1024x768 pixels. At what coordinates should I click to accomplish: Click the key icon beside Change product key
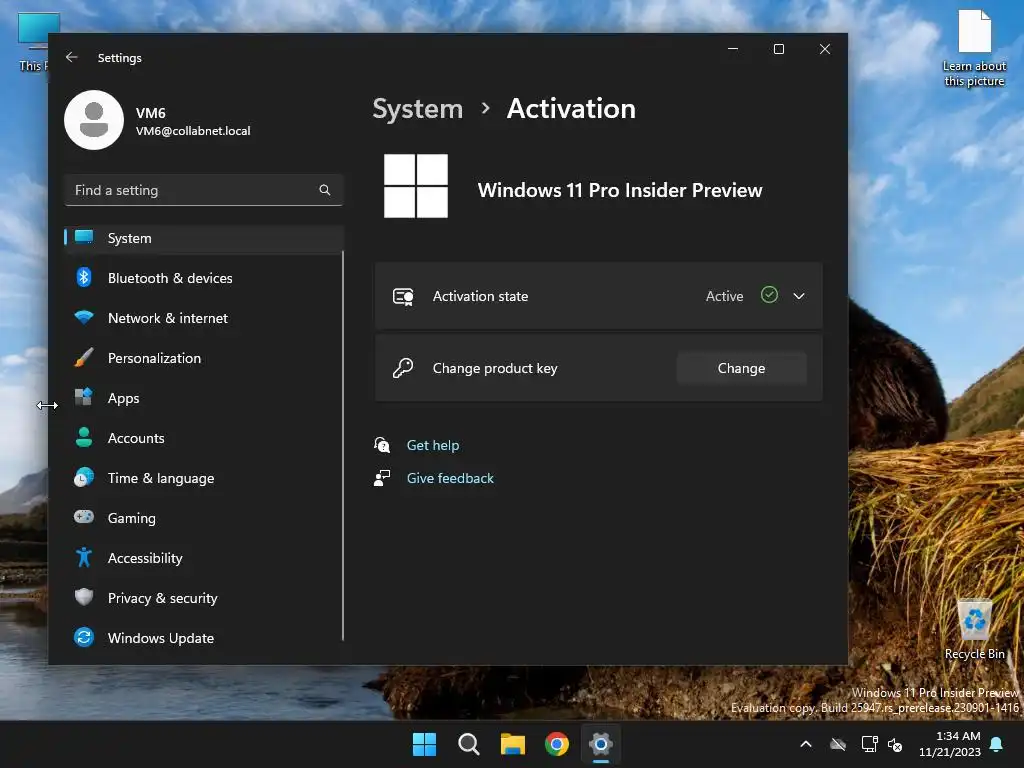pos(403,368)
